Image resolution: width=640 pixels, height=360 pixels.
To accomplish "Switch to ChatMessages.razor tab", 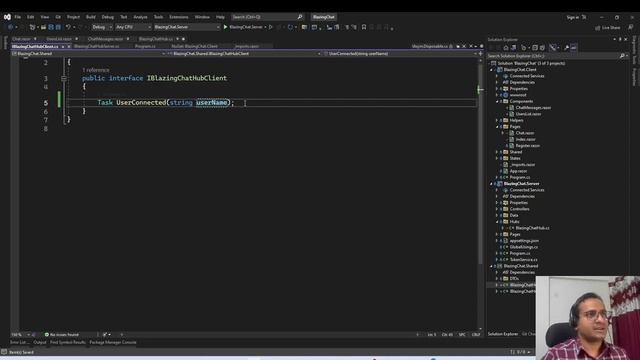I will pyautogui.click(x=105, y=39).
